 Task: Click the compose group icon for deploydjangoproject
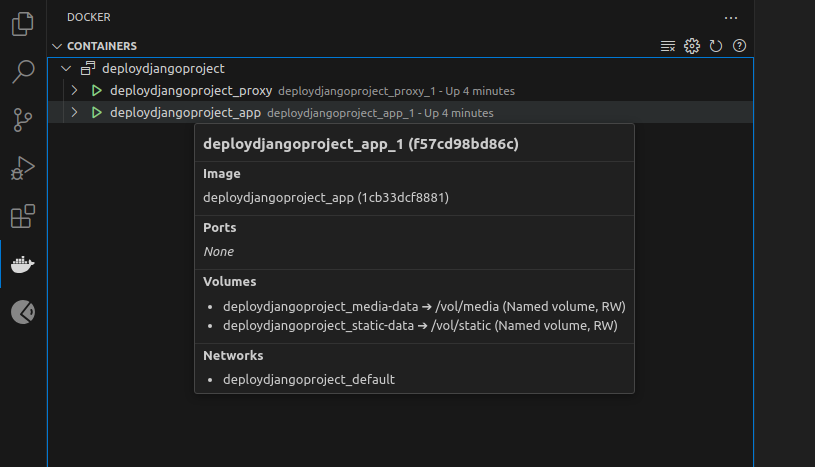[x=88, y=68]
